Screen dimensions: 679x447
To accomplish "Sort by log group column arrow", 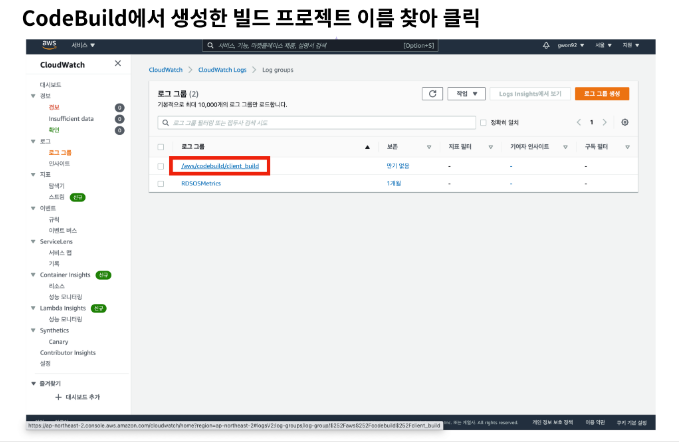I will pos(367,147).
